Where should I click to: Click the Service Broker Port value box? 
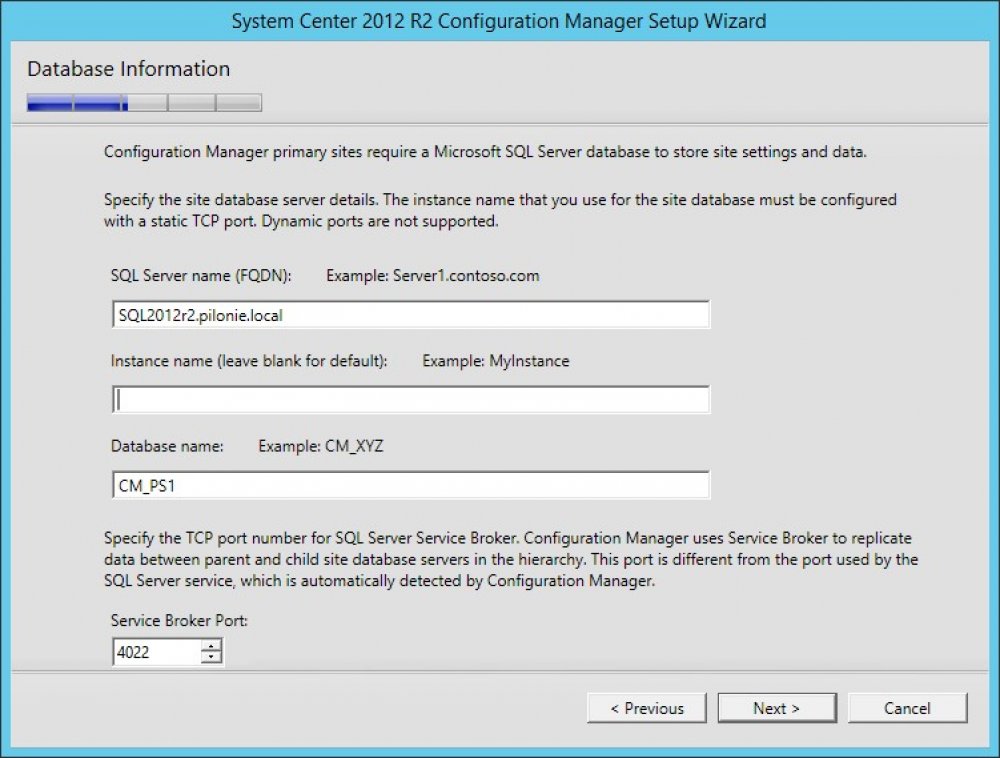tap(156, 652)
